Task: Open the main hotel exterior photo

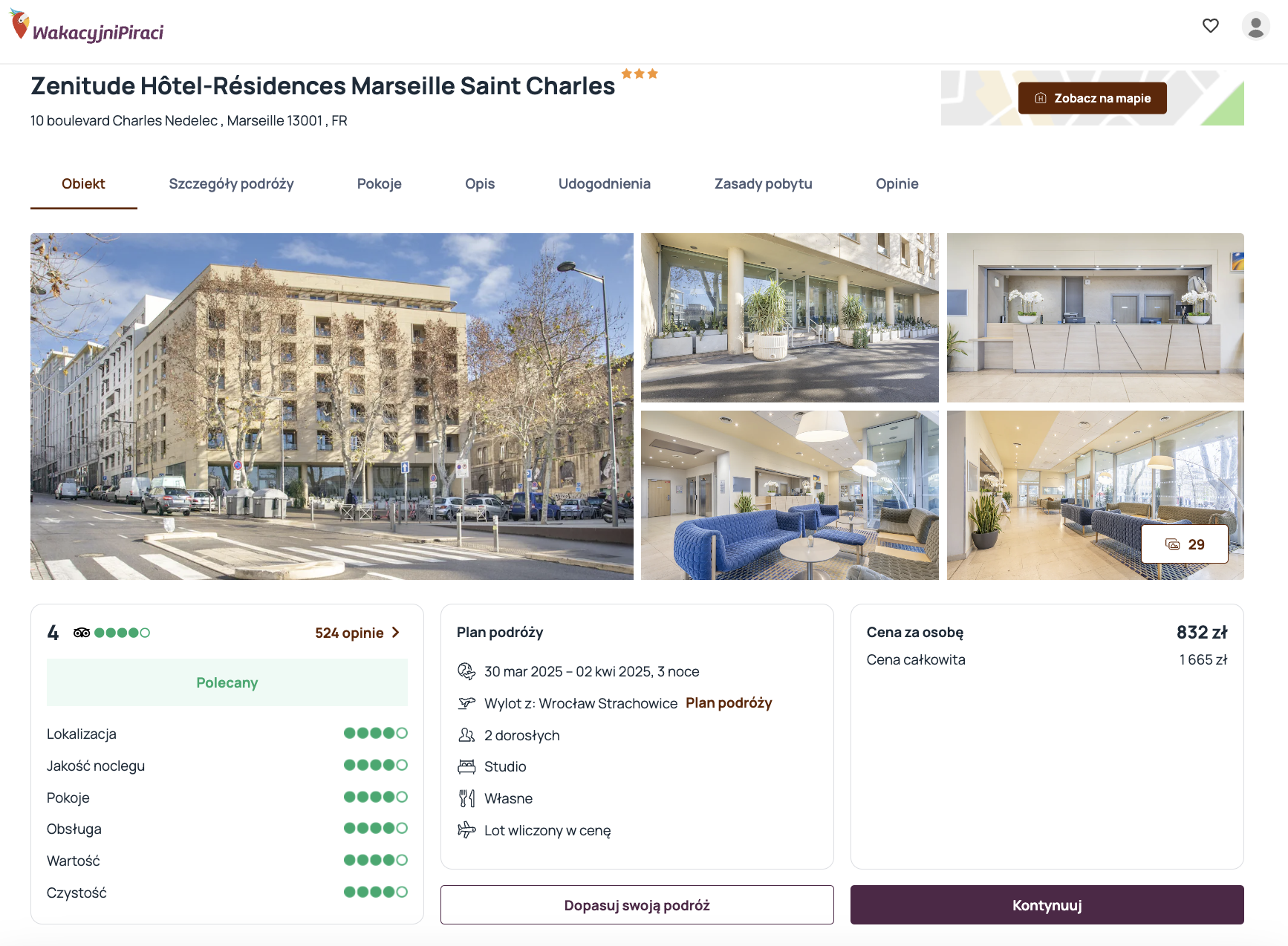Action: 332,406
